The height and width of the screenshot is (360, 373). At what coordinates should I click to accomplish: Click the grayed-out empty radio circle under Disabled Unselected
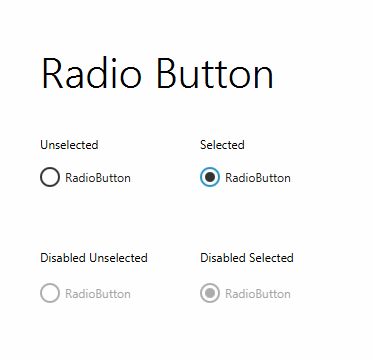point(50,293)
